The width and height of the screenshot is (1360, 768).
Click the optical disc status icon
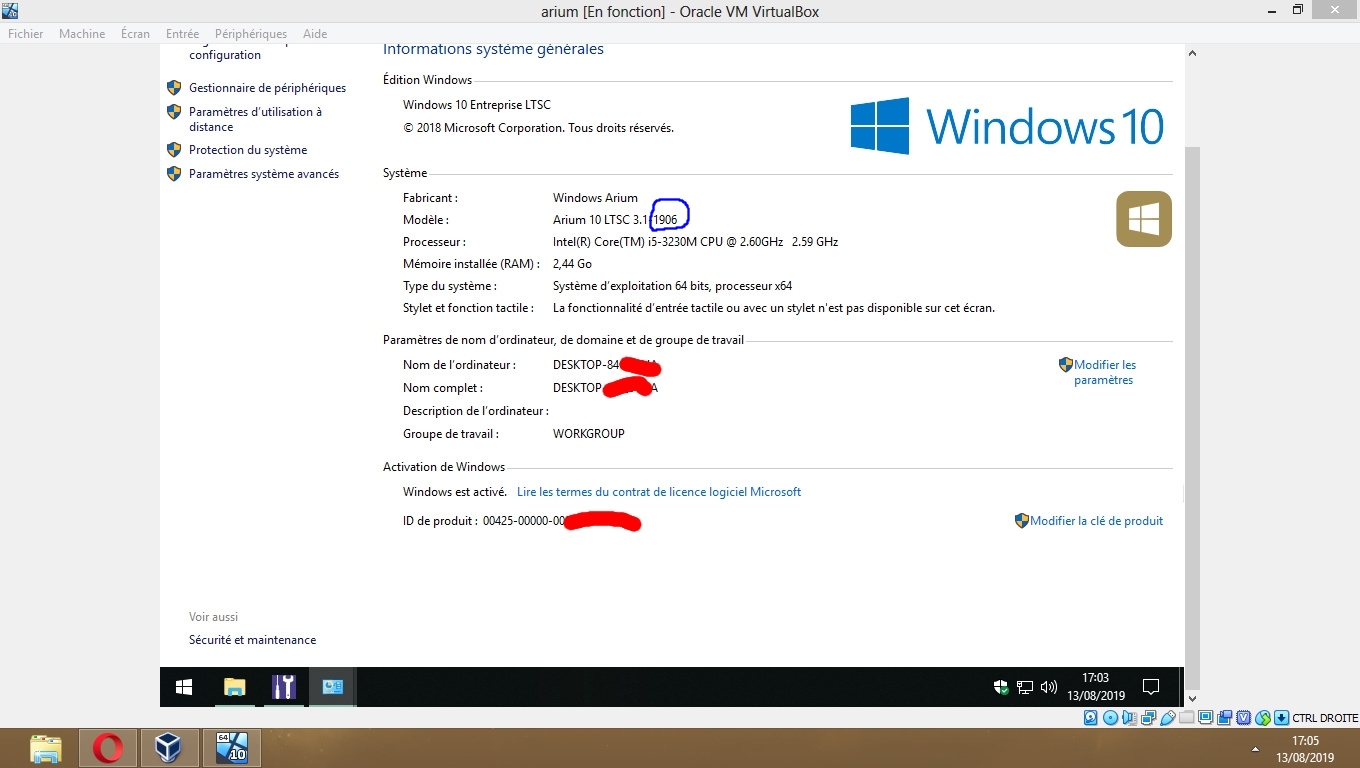(x=1110, y=718)
